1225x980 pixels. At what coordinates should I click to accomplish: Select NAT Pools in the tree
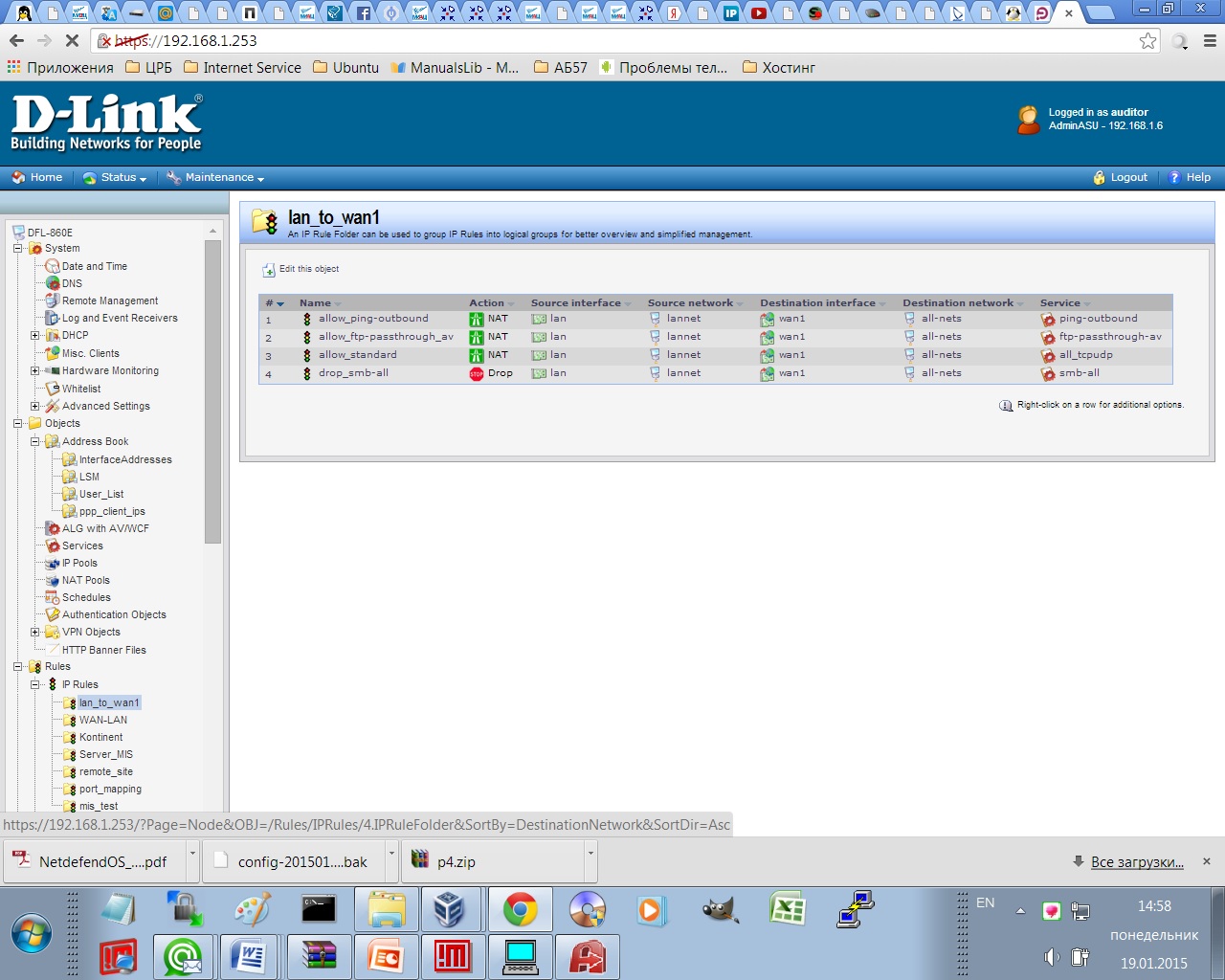pos(86,580)
